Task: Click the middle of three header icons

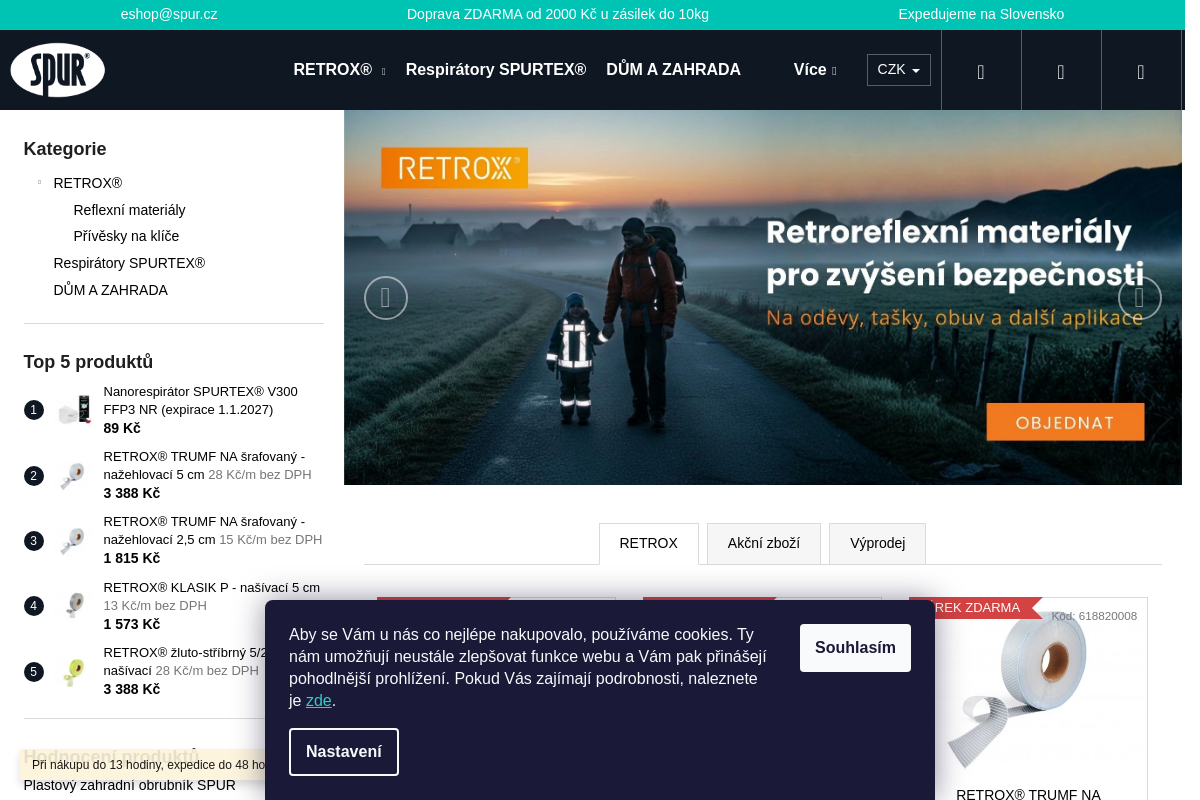Action: pos(1061,71)
